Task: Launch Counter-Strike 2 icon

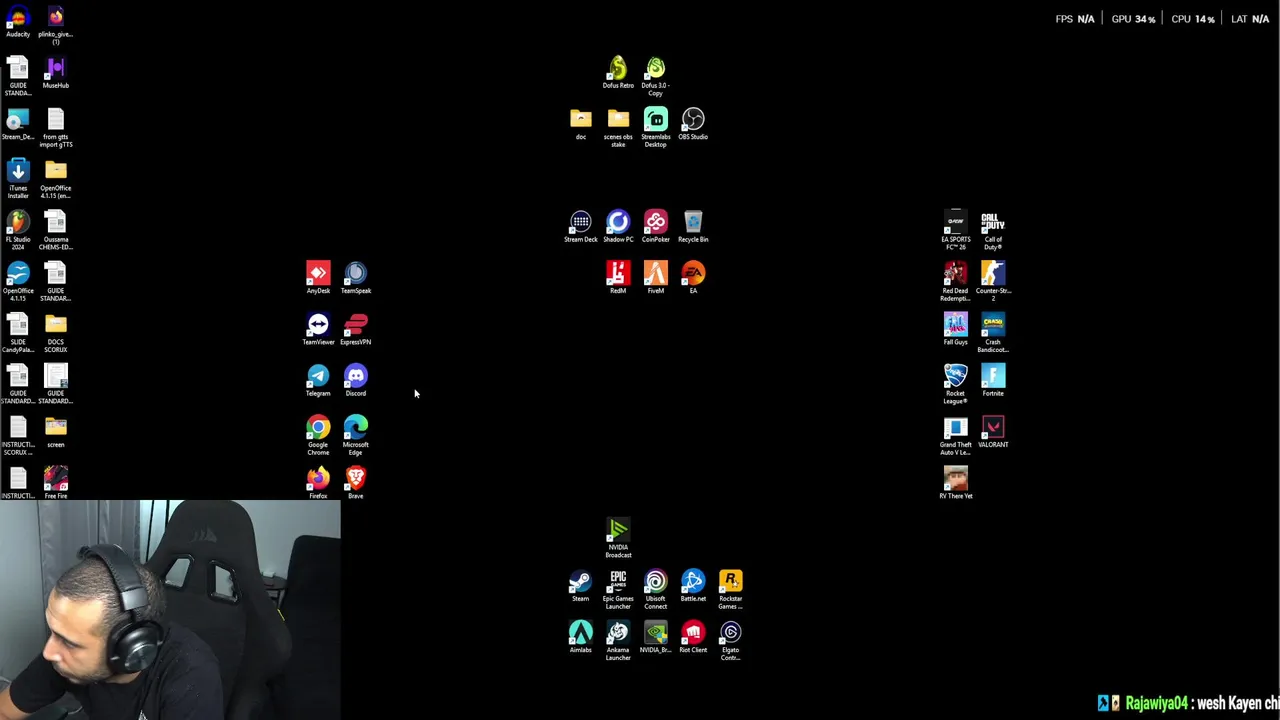Action: [x=993, y=282]
